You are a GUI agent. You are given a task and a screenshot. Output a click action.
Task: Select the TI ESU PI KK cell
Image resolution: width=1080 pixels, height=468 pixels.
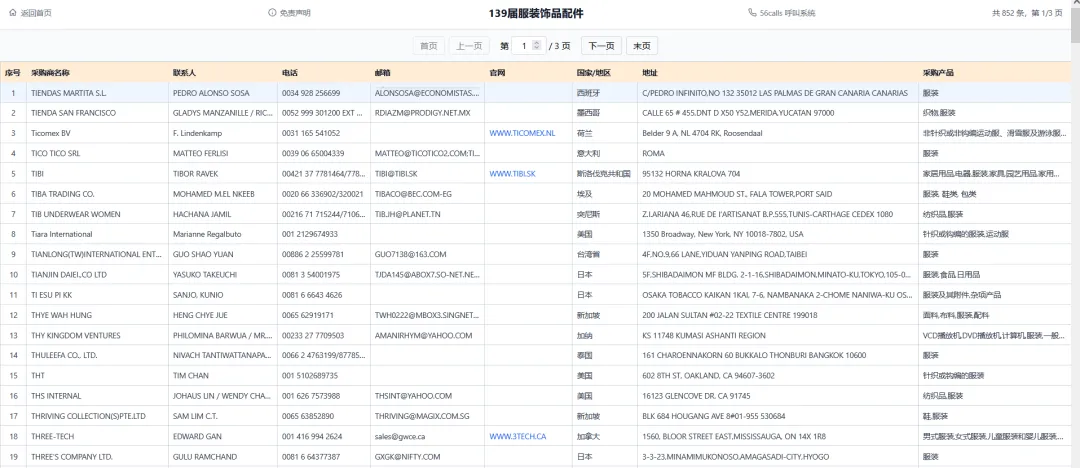pos(96,295)
